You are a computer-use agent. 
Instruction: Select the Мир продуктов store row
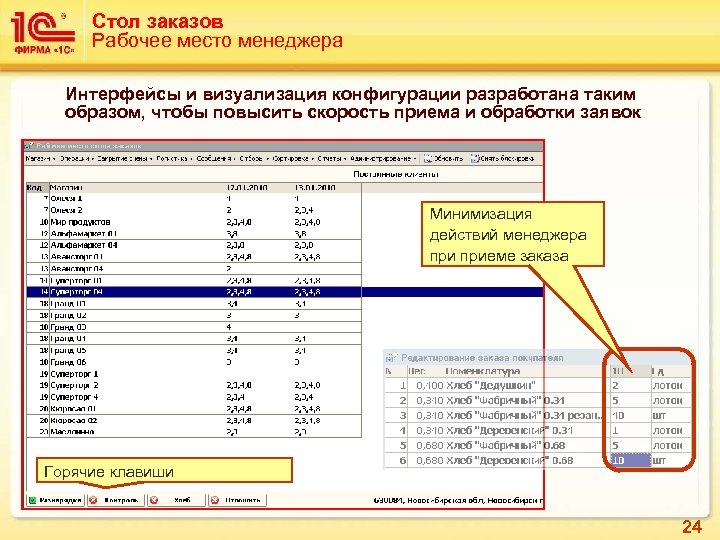[x=194, y=222]
